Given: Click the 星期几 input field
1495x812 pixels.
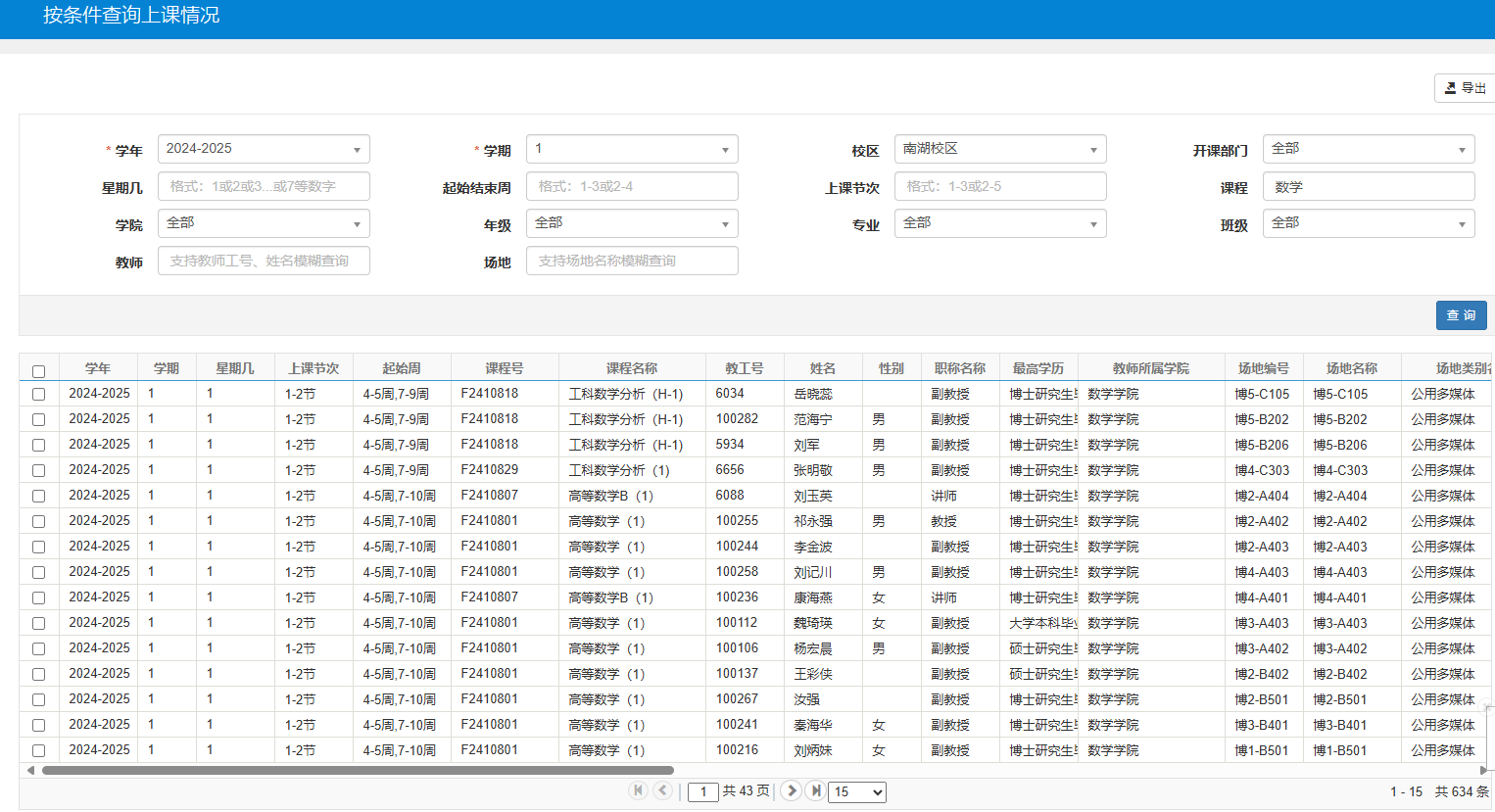Looking at the screenshot, I should click(264, 186).
